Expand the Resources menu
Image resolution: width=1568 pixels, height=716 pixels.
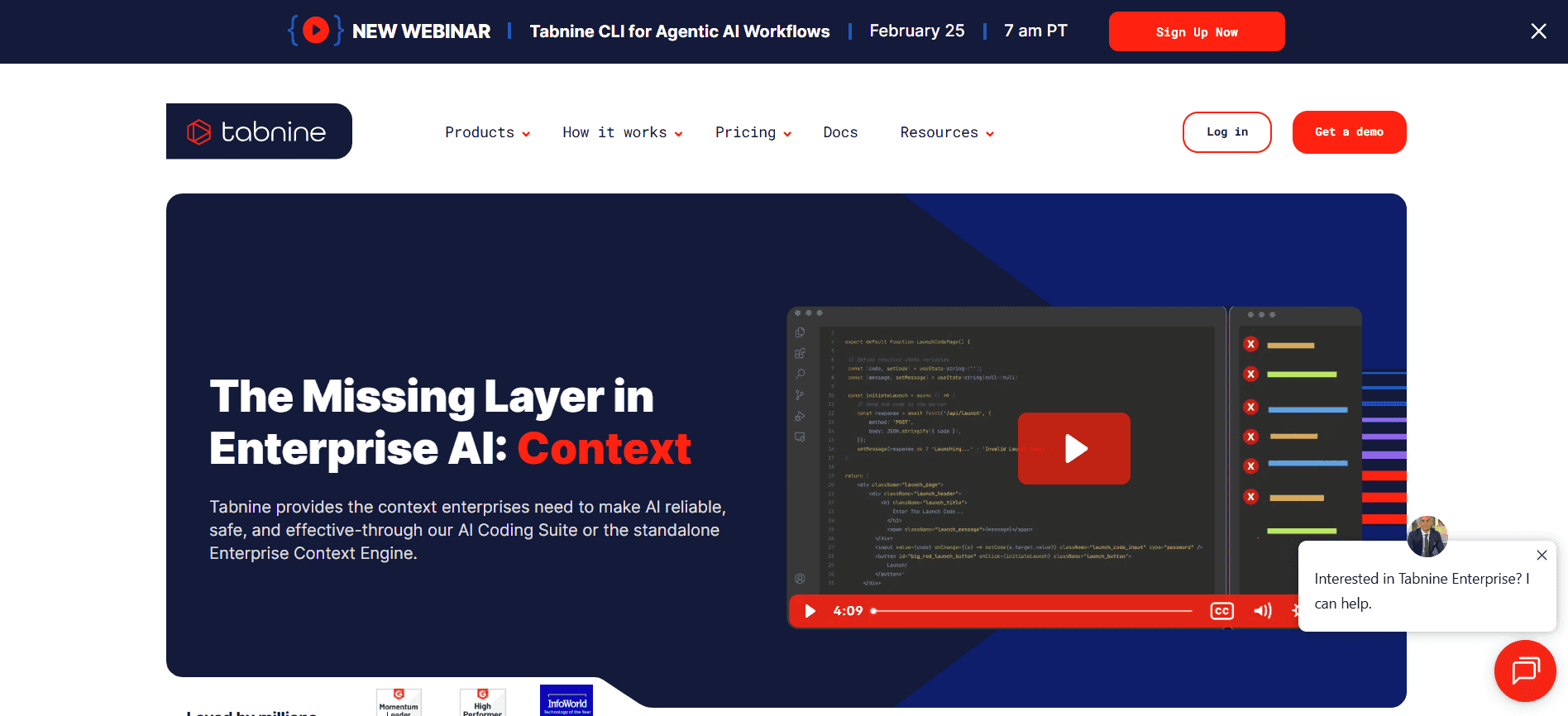(947, 132)
